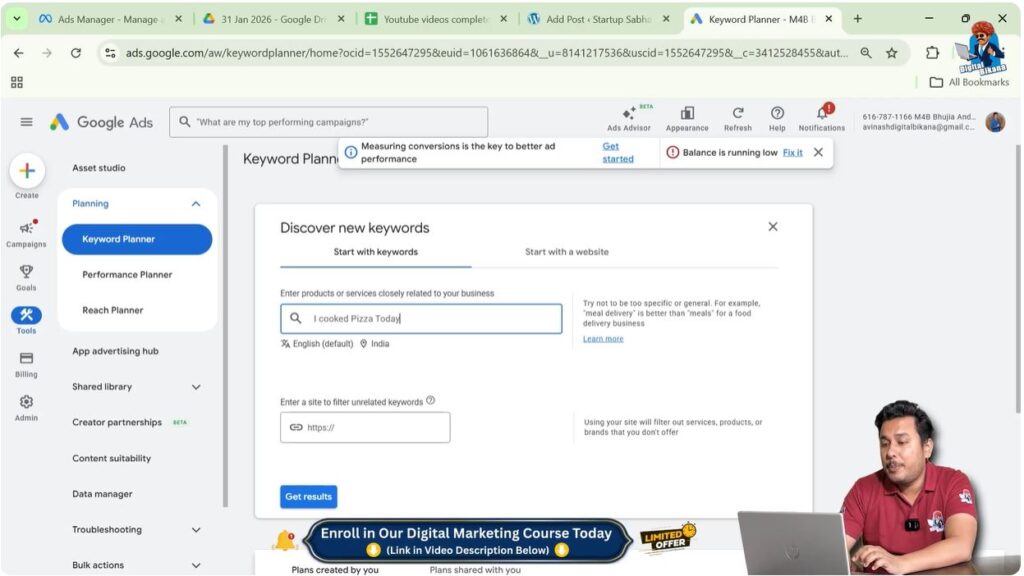1024x576 pixels.
Task: Collapse the Planning section
Action: click(196, 203)
